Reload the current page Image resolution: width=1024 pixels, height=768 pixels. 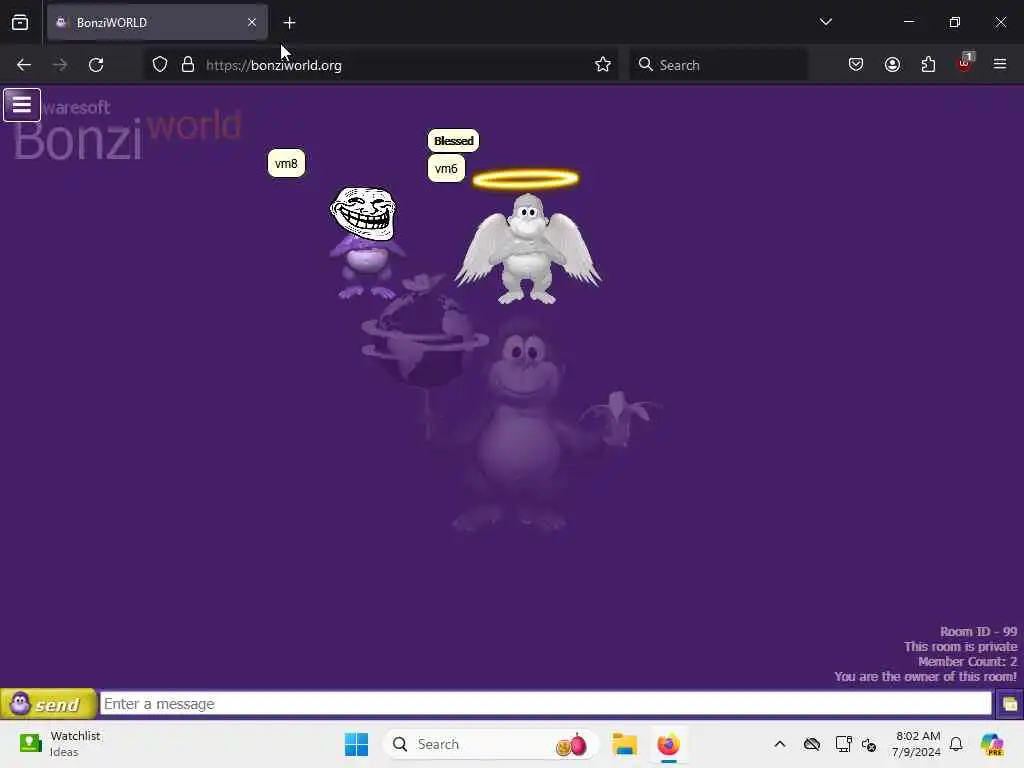coord(96,65)
